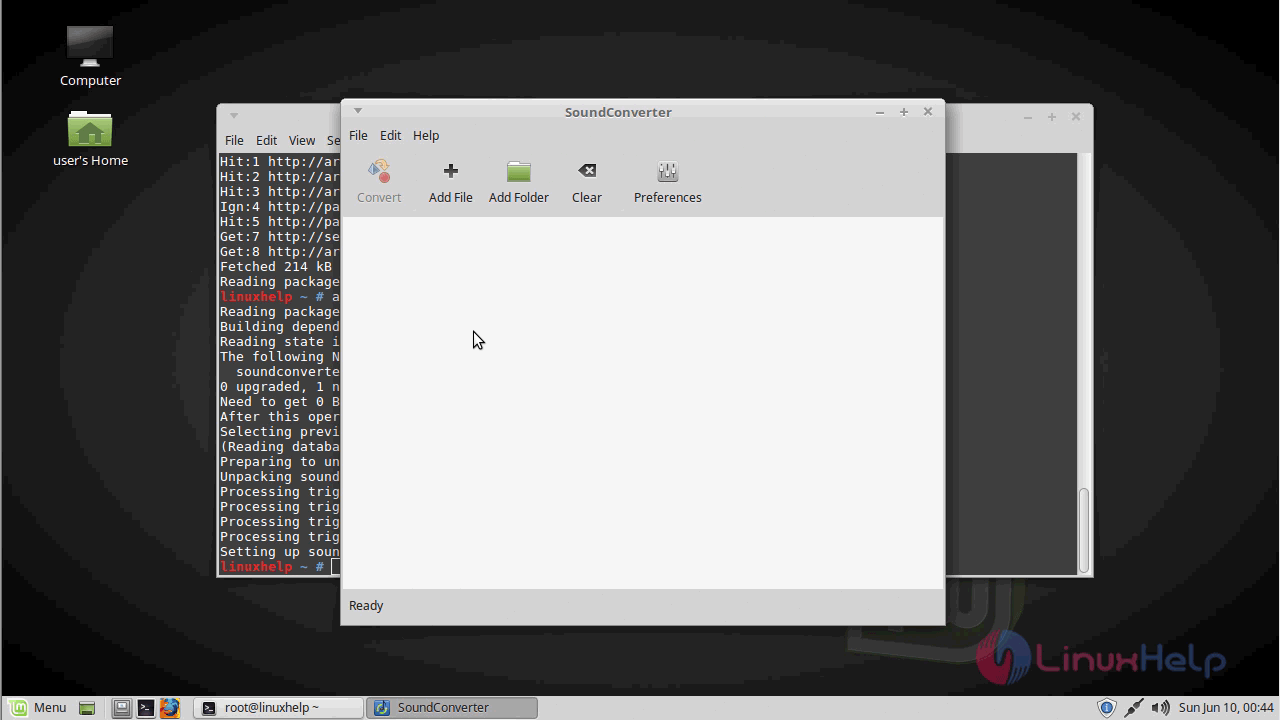
Task: Open the SoundConverter Edit menu
Action: (x=390, y=135)
